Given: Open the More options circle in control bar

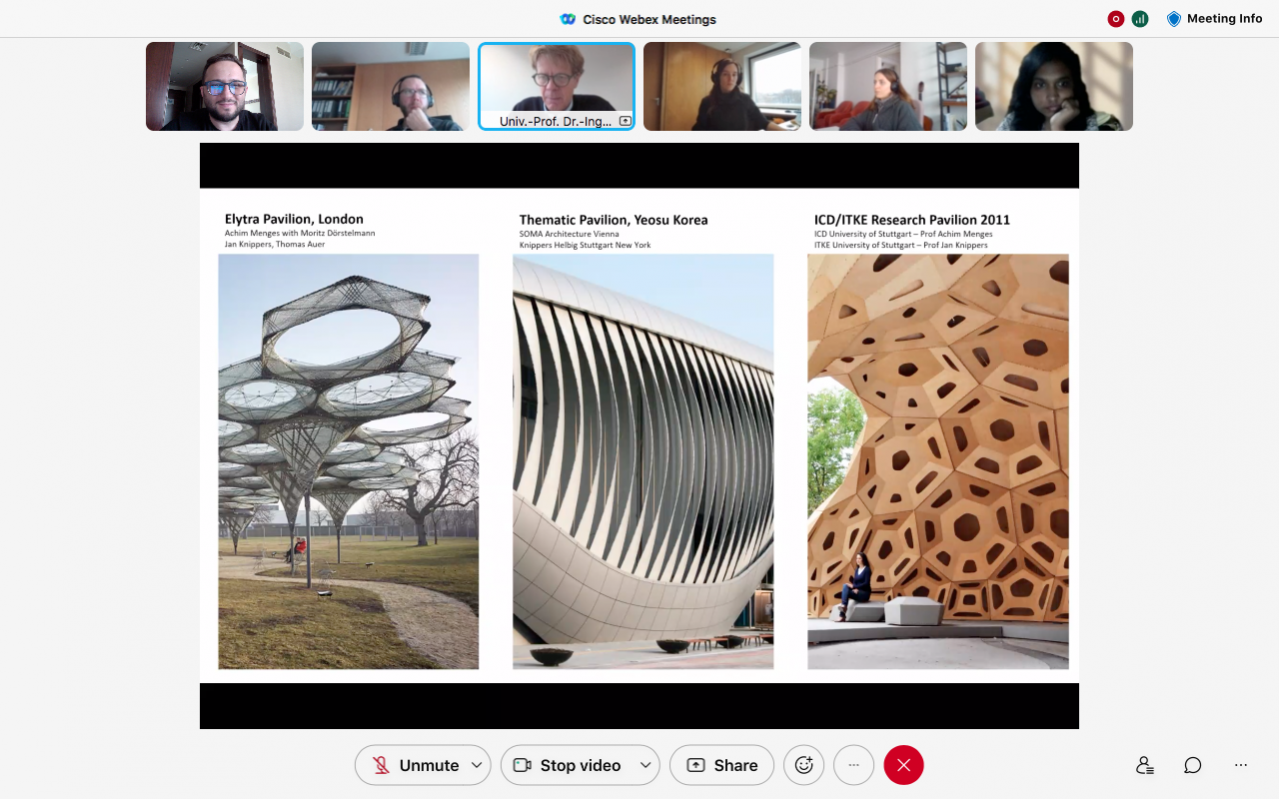Looking at the screenshot, I should coord(853,765).
